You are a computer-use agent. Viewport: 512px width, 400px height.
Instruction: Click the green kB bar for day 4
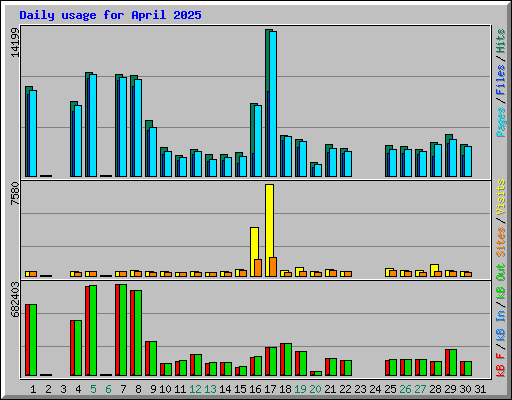click(78, 348)
